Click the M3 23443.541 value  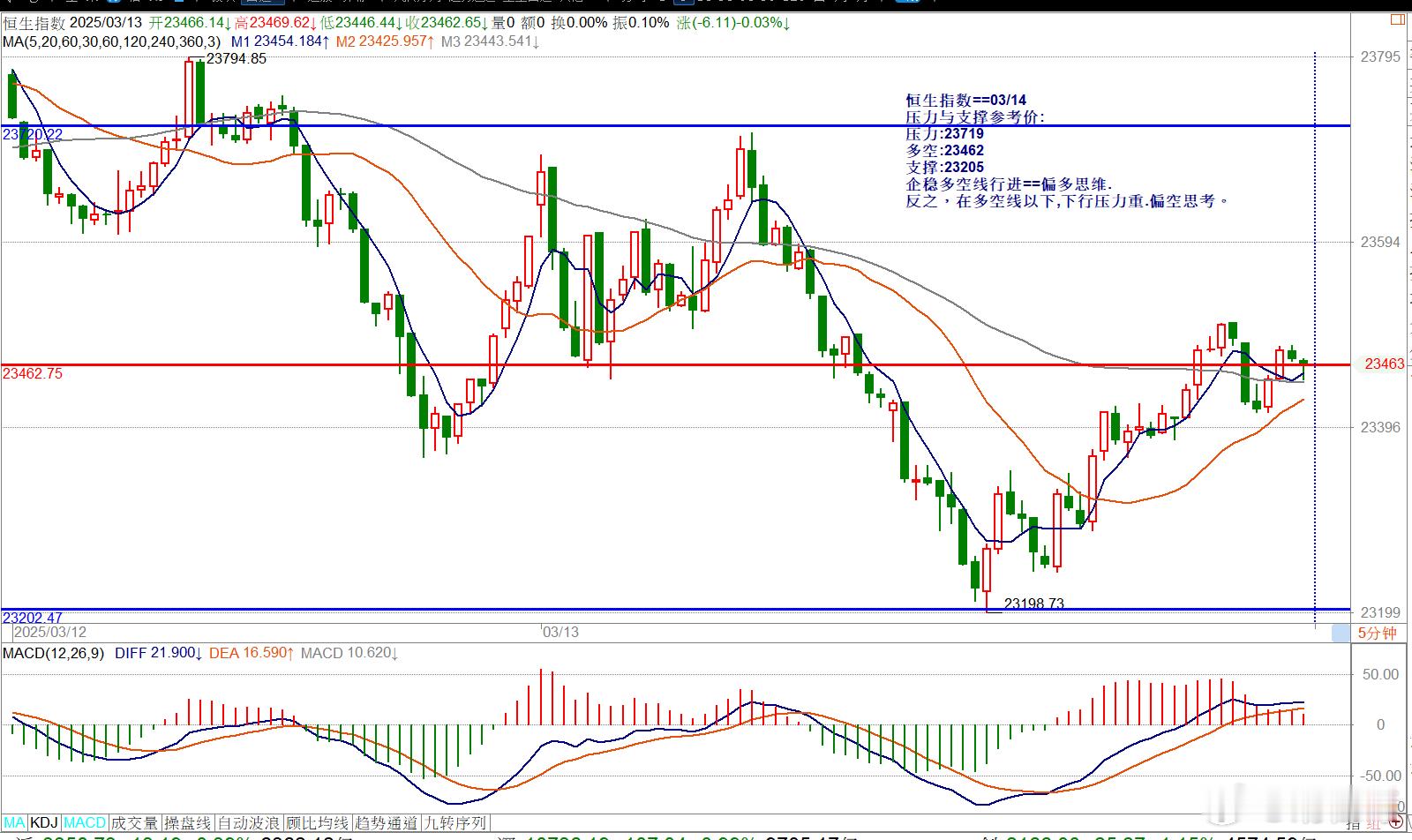pos(491,41)
